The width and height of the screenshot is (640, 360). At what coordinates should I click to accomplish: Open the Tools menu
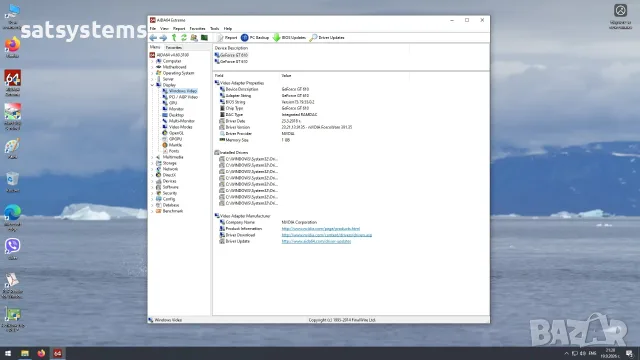tap(215, 29)
